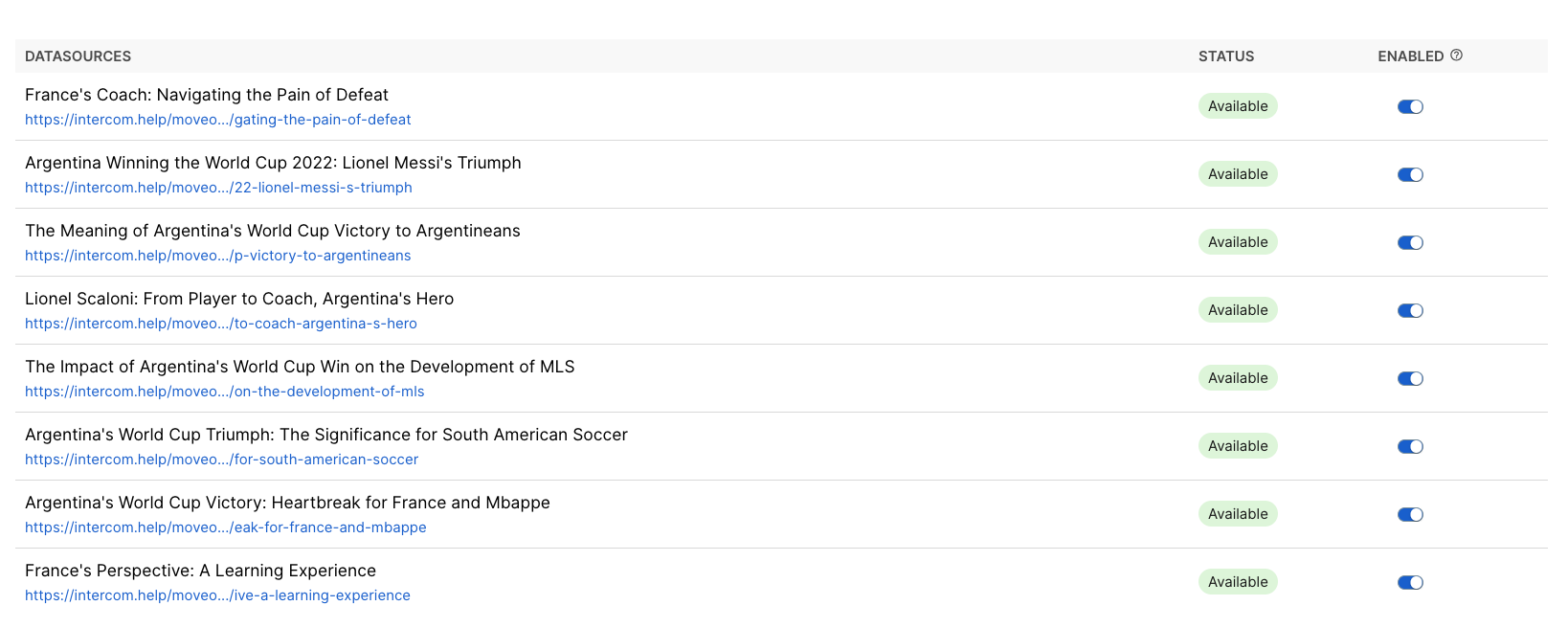
Task: Disable France's Coach datasource toggle
Action: pos(1410,107)
